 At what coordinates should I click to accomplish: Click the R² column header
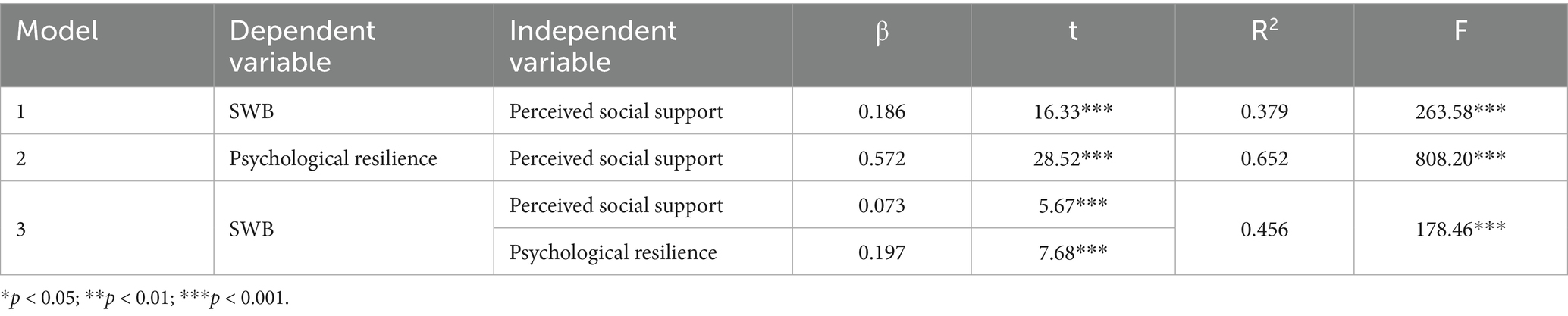tap(1264, 32)
